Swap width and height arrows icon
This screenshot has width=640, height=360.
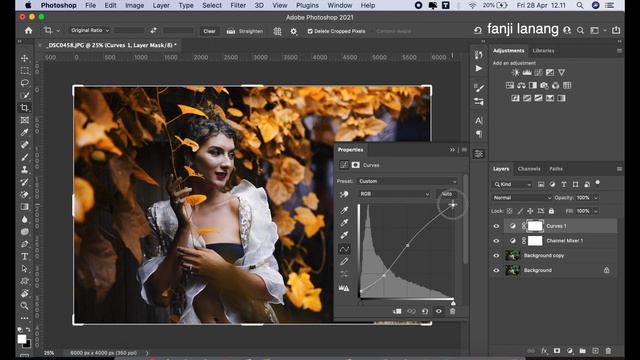pyautogui.click(x=153, y=31)
